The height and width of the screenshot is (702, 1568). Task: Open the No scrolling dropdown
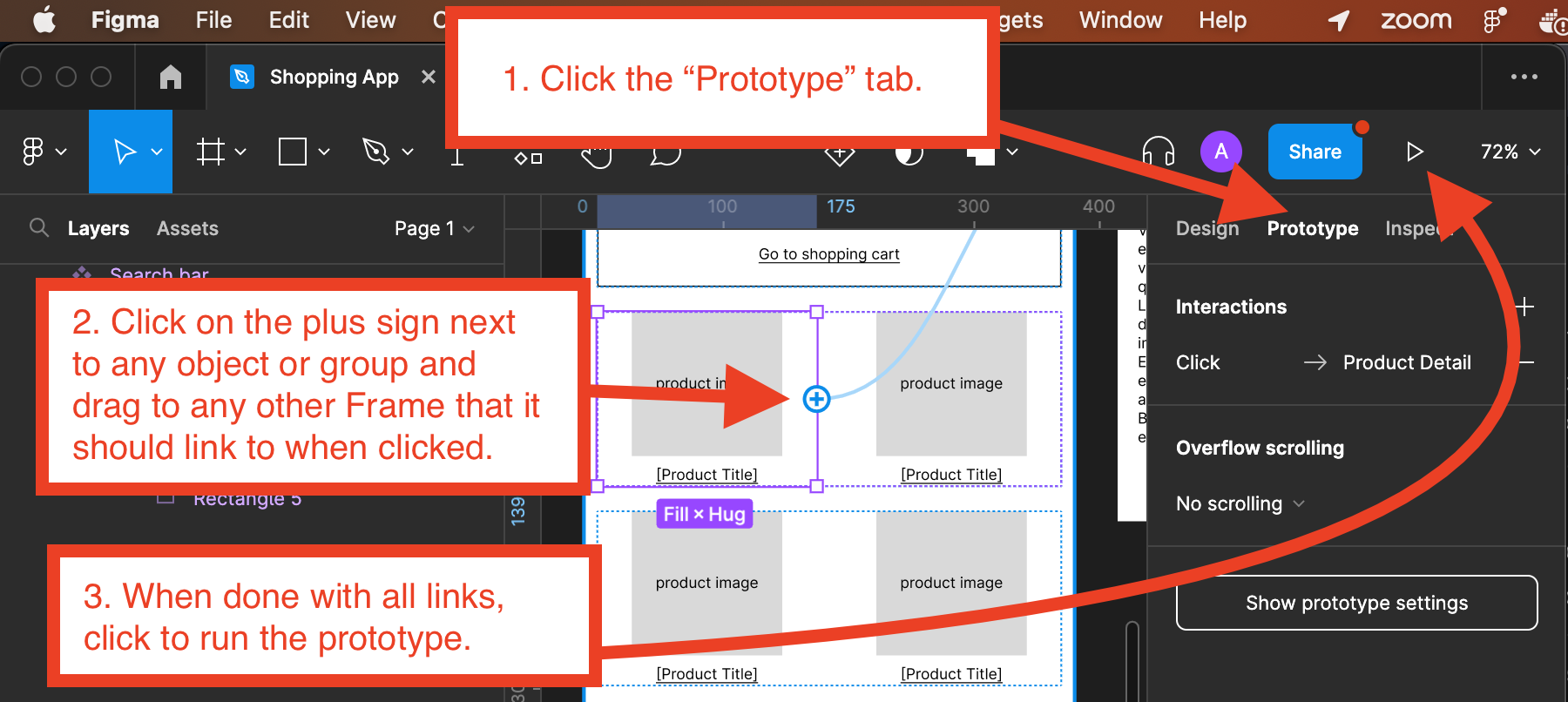click(x=1240, y=503)
